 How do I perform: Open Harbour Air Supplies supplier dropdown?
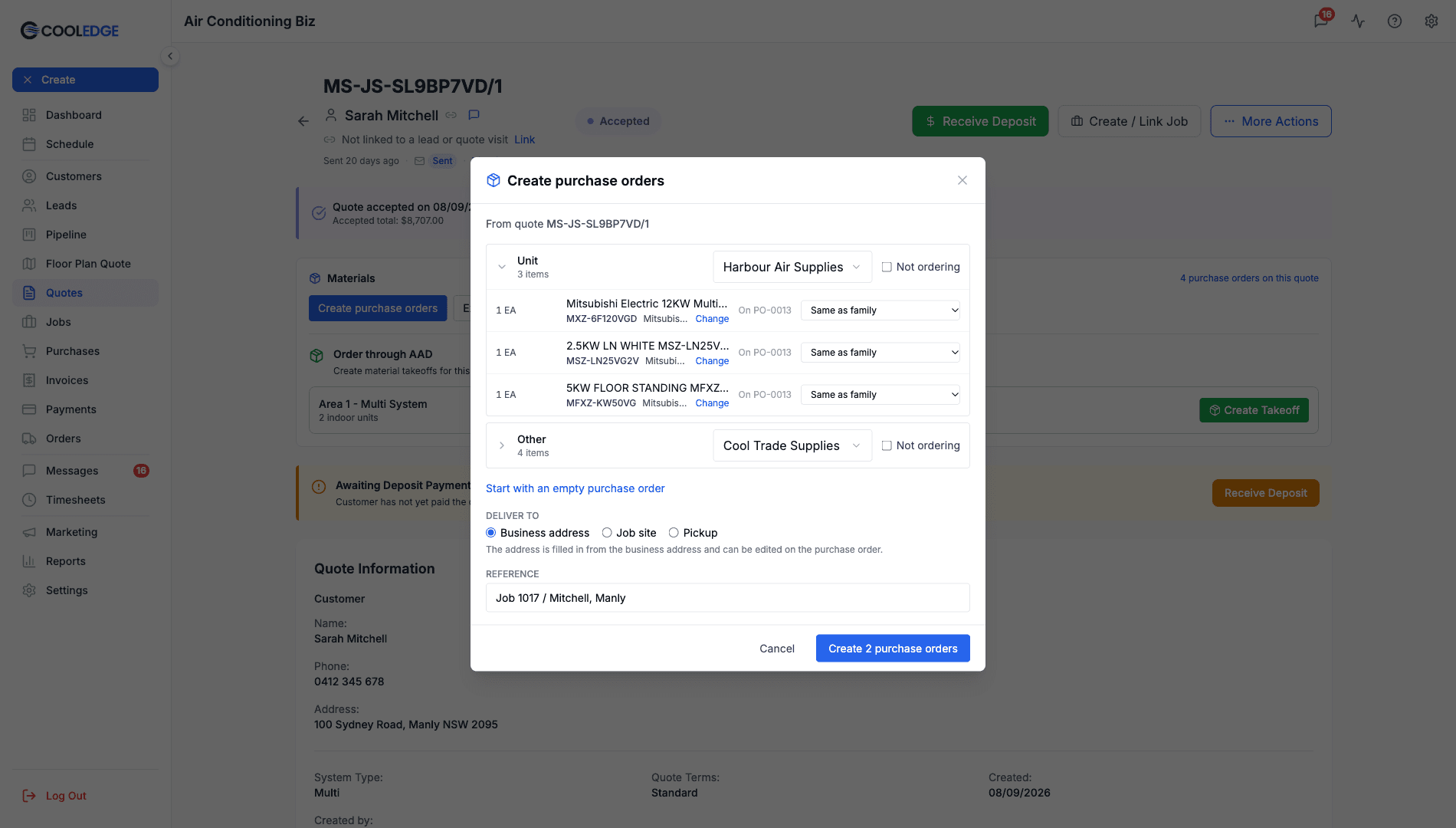(x=792, y=267)
